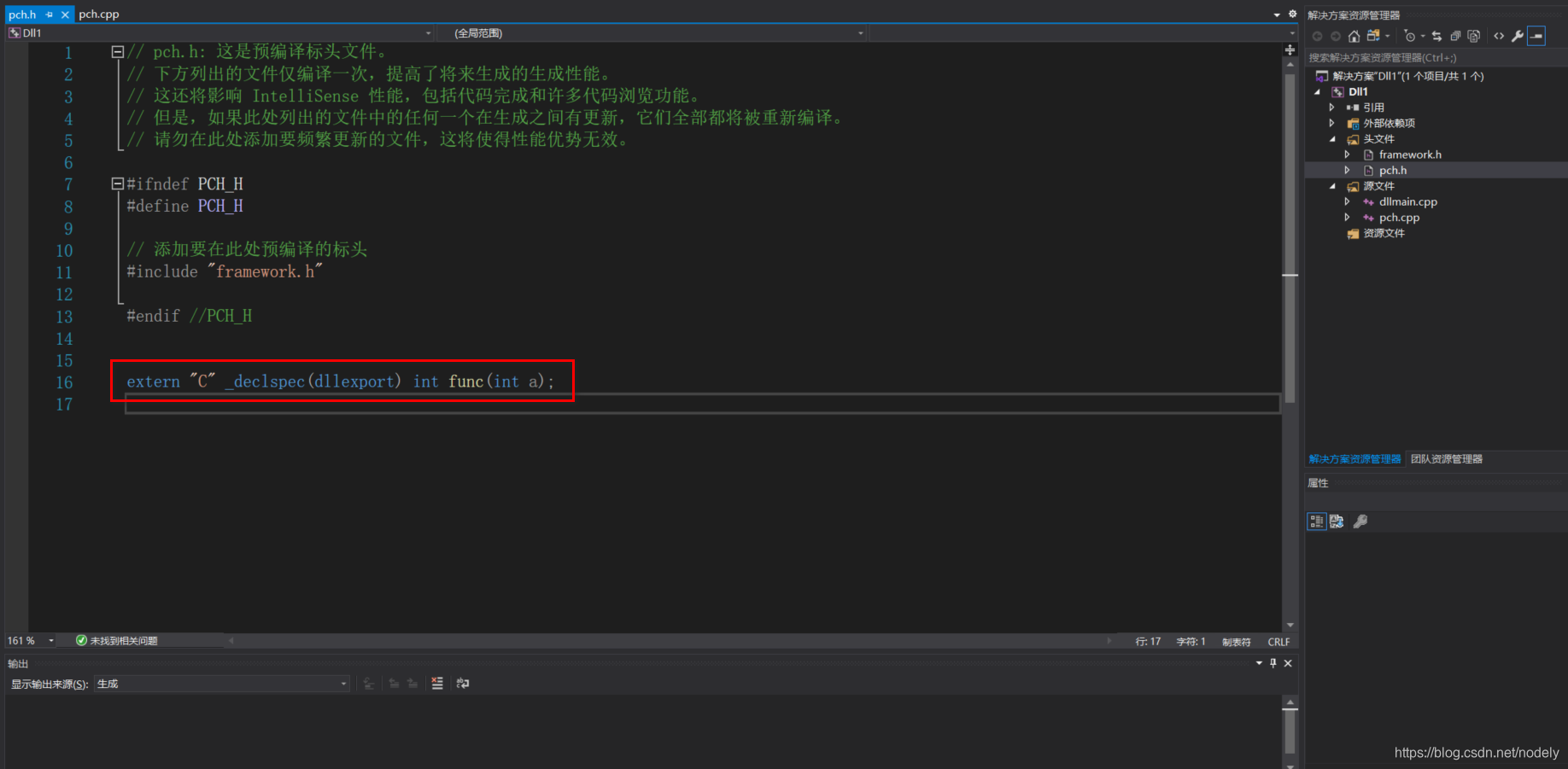Image resolution: width=1568 pixels, height=769 pixels.
Task: Collapse the 源文件 folder
Action: [x=1332, y=186]
